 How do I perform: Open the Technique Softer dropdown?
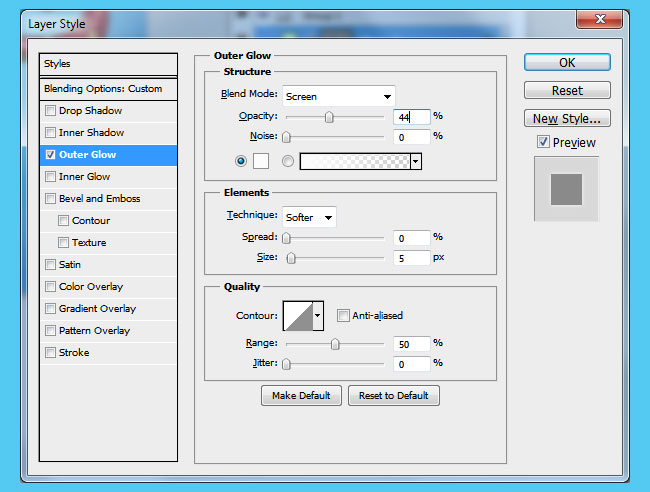click(x=309, y=217)
